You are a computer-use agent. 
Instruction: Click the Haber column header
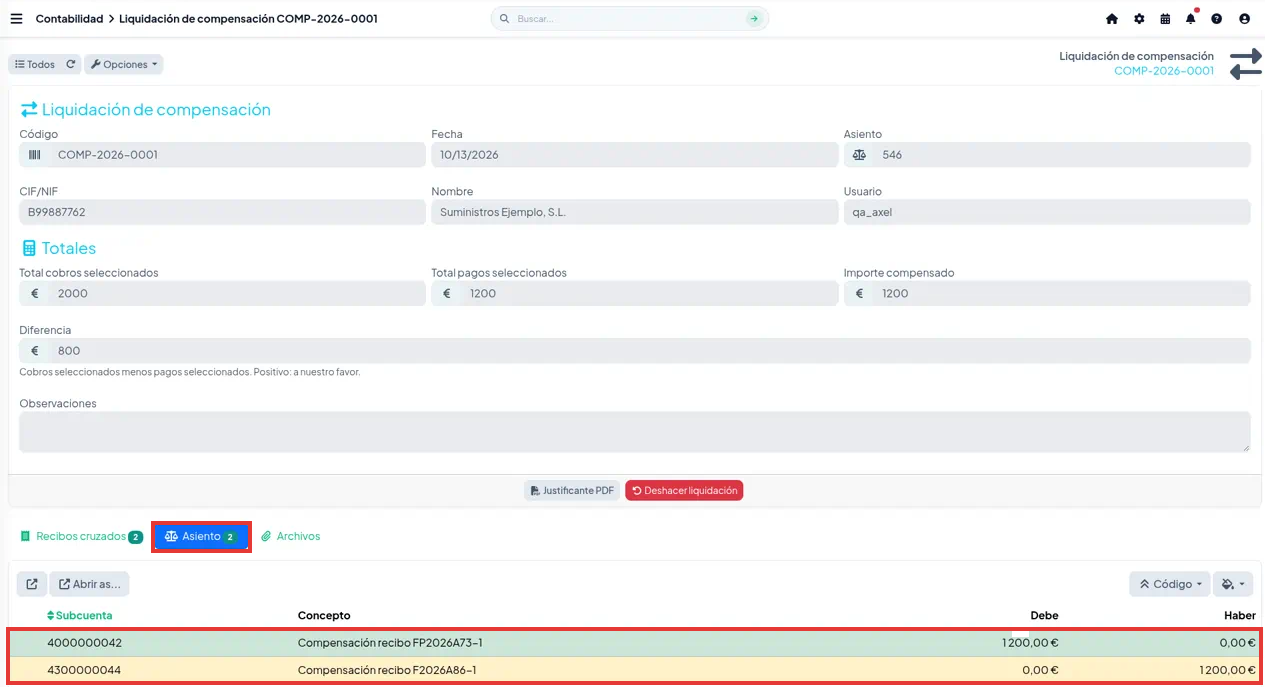pyautogui.click(x=1240, y=616)
